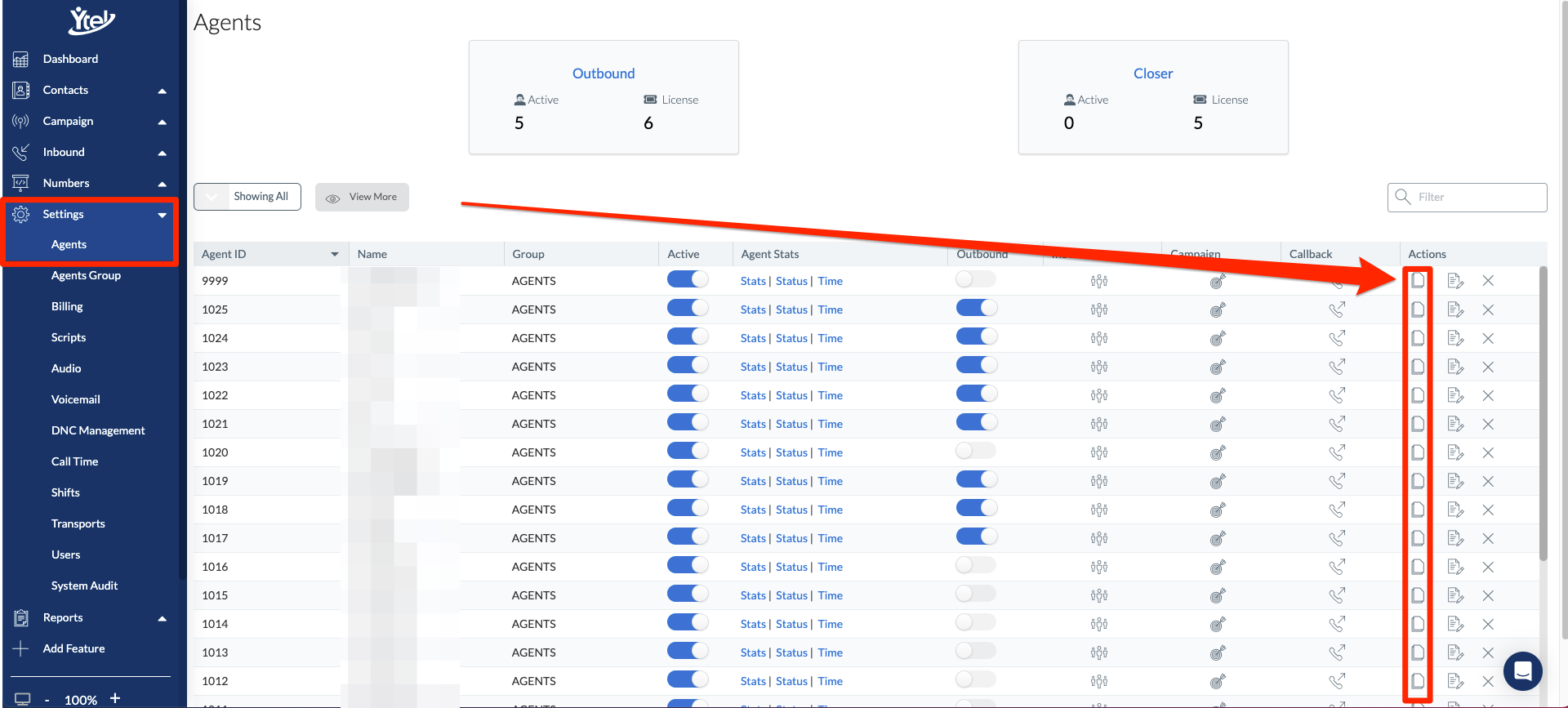Open System Audit
This screenshot has width=1568, height=708.
[84, 586]
